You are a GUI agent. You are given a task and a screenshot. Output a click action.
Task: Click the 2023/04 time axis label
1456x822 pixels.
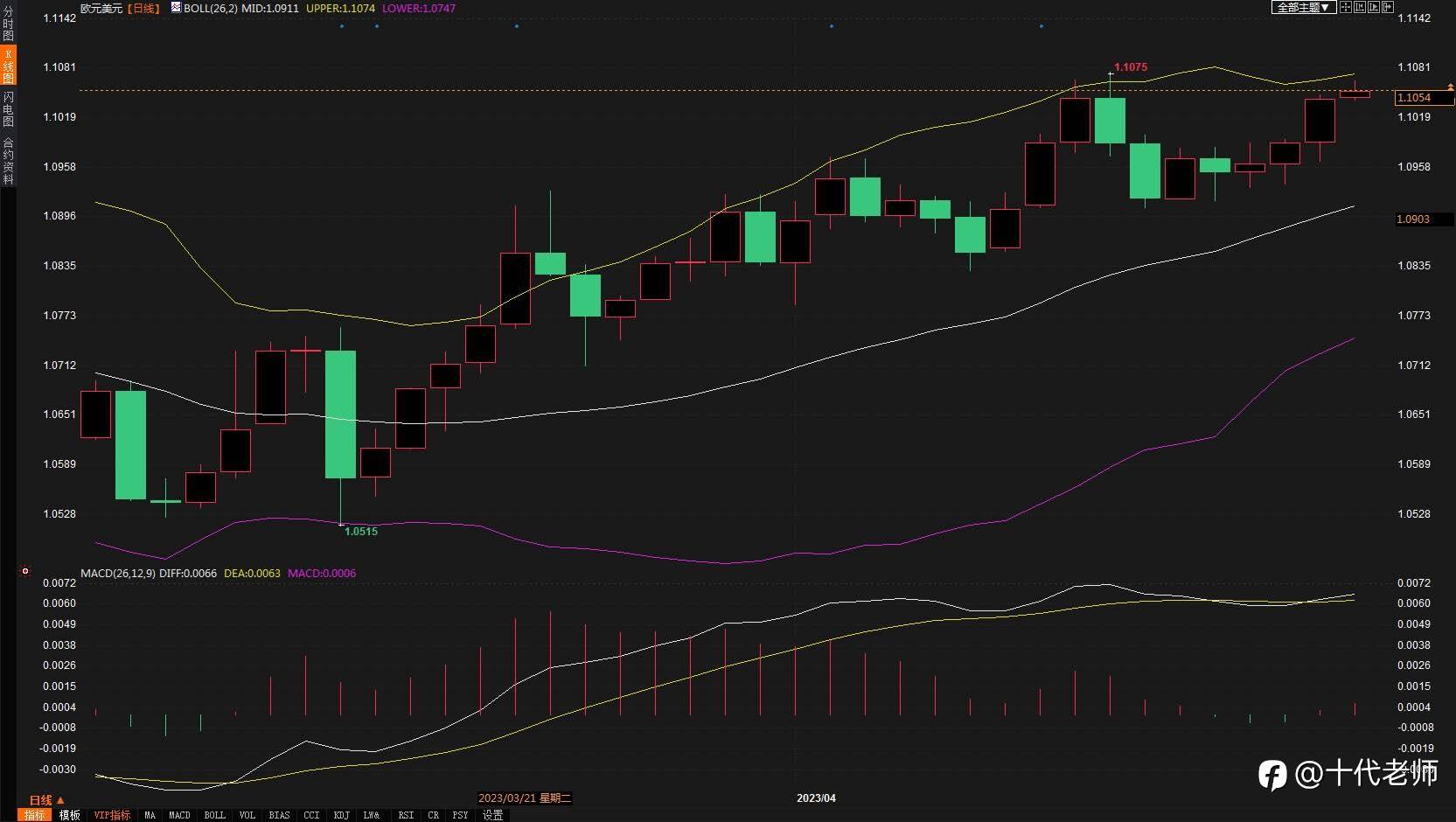tap(816, 798)
